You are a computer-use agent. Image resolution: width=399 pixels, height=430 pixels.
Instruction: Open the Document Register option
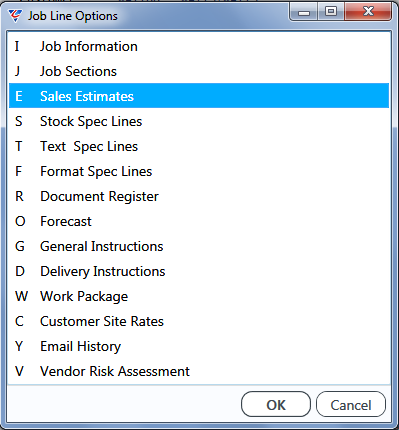(x=199, y=196)
